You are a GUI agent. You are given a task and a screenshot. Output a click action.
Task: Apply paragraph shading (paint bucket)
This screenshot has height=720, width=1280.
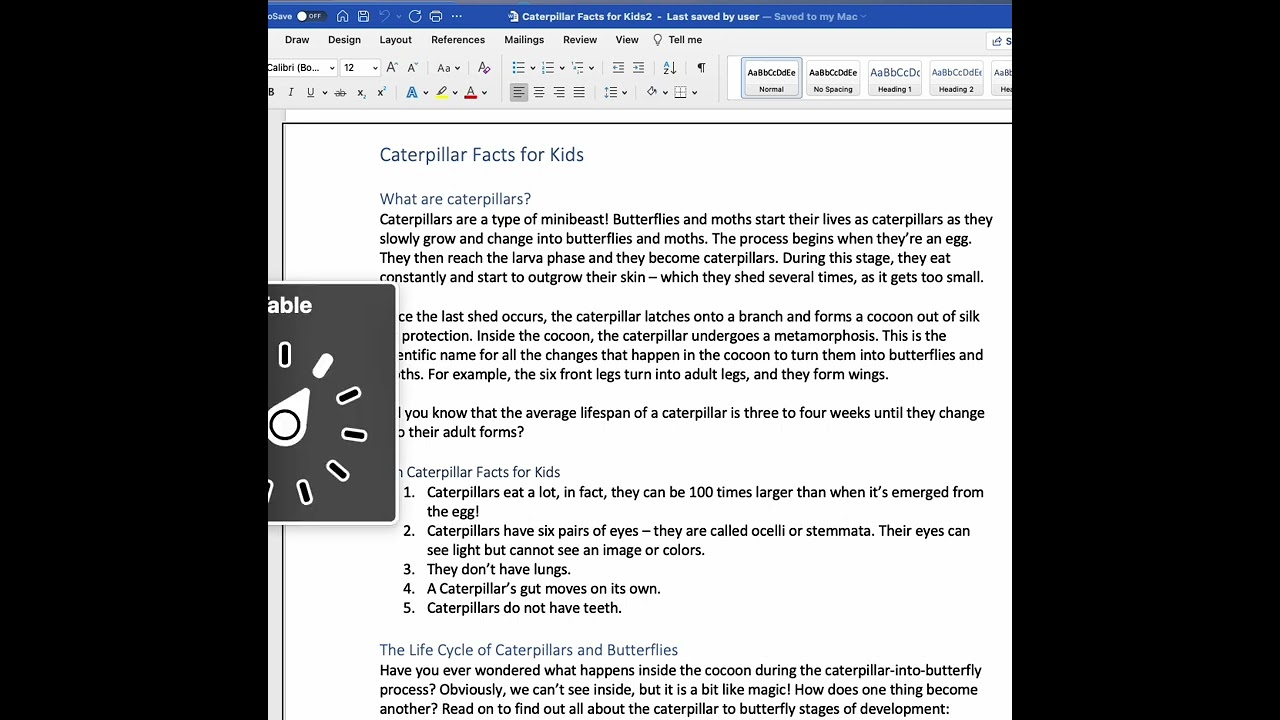(x=651, y=92)
